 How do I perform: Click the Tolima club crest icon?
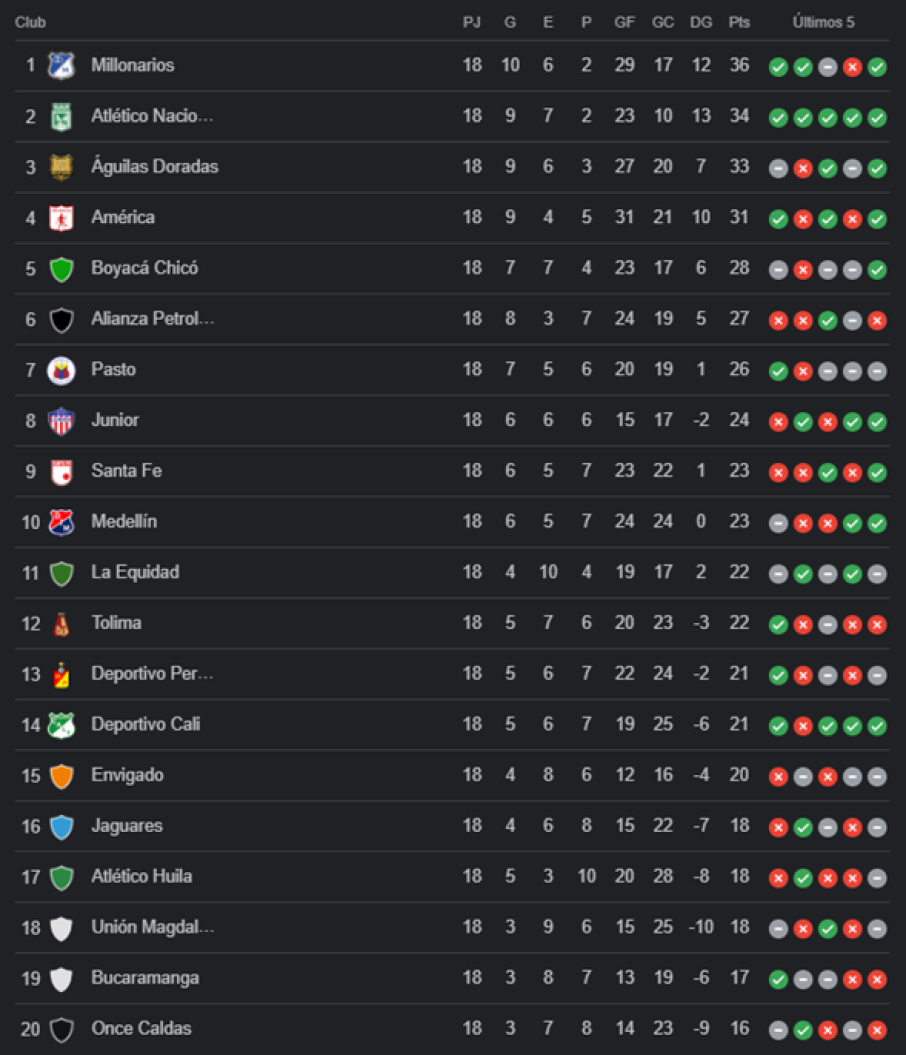[x=62, y=624]
